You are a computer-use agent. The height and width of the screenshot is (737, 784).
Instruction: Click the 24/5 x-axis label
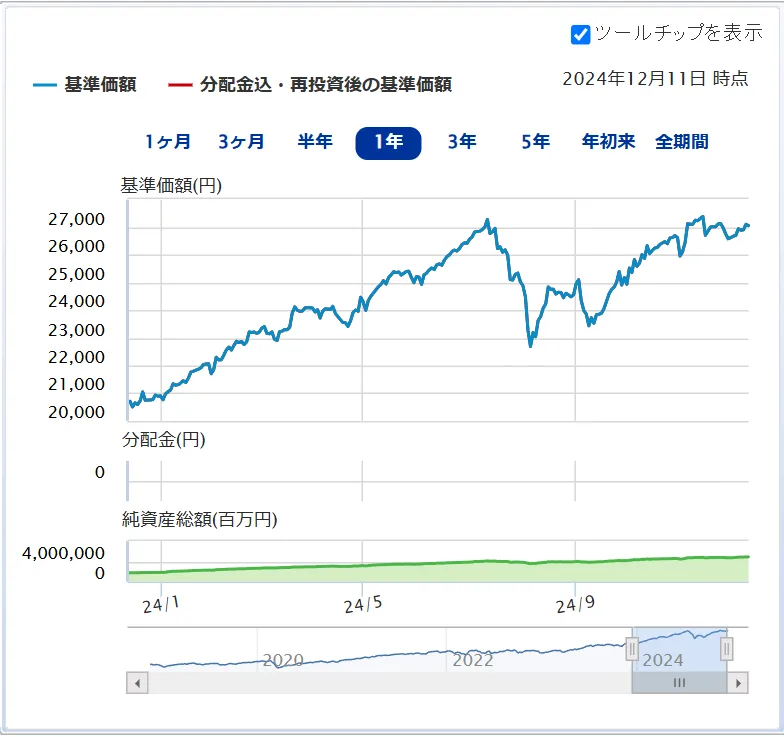(x=363, y=605)
